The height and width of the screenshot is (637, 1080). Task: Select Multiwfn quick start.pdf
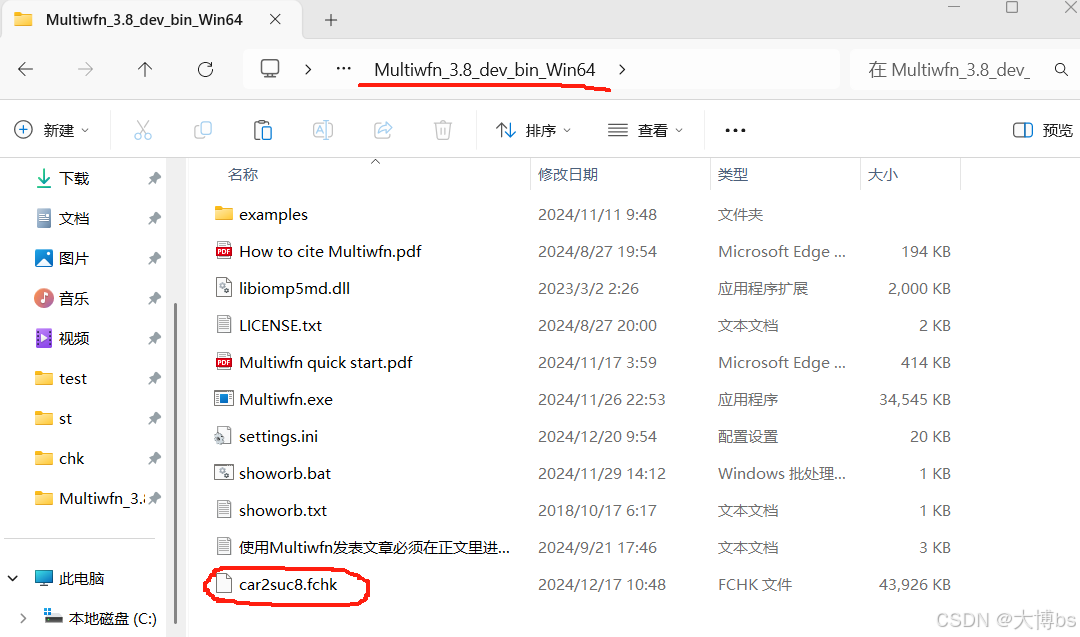325,362
